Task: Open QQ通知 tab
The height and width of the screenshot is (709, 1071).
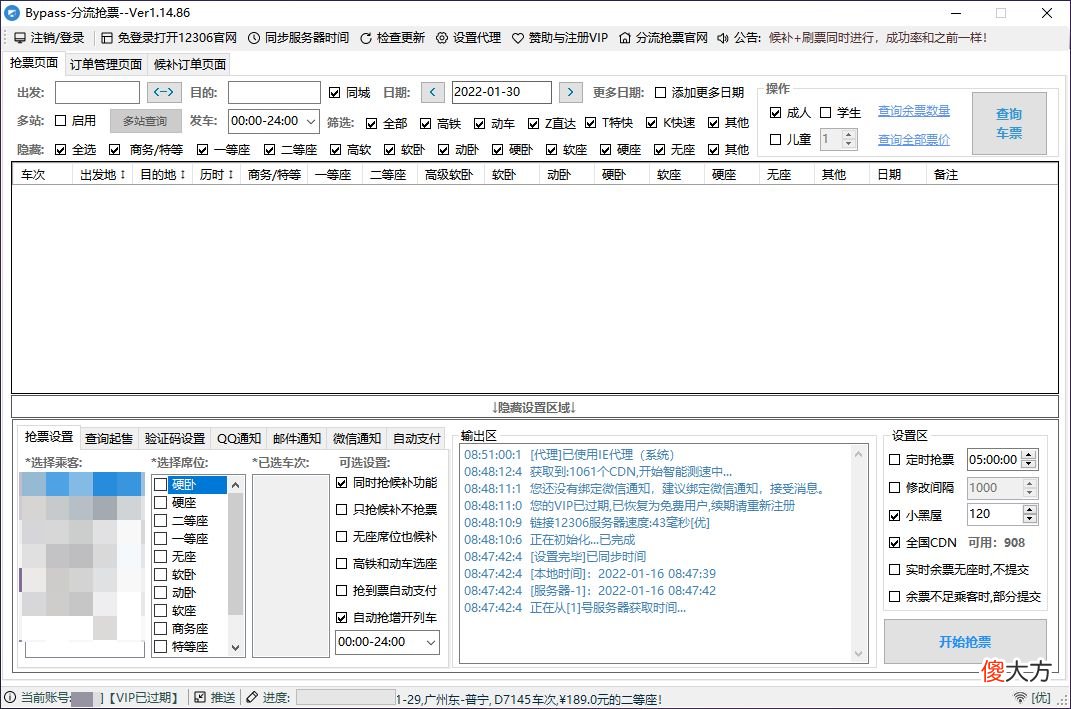Action: coord(239,439)
